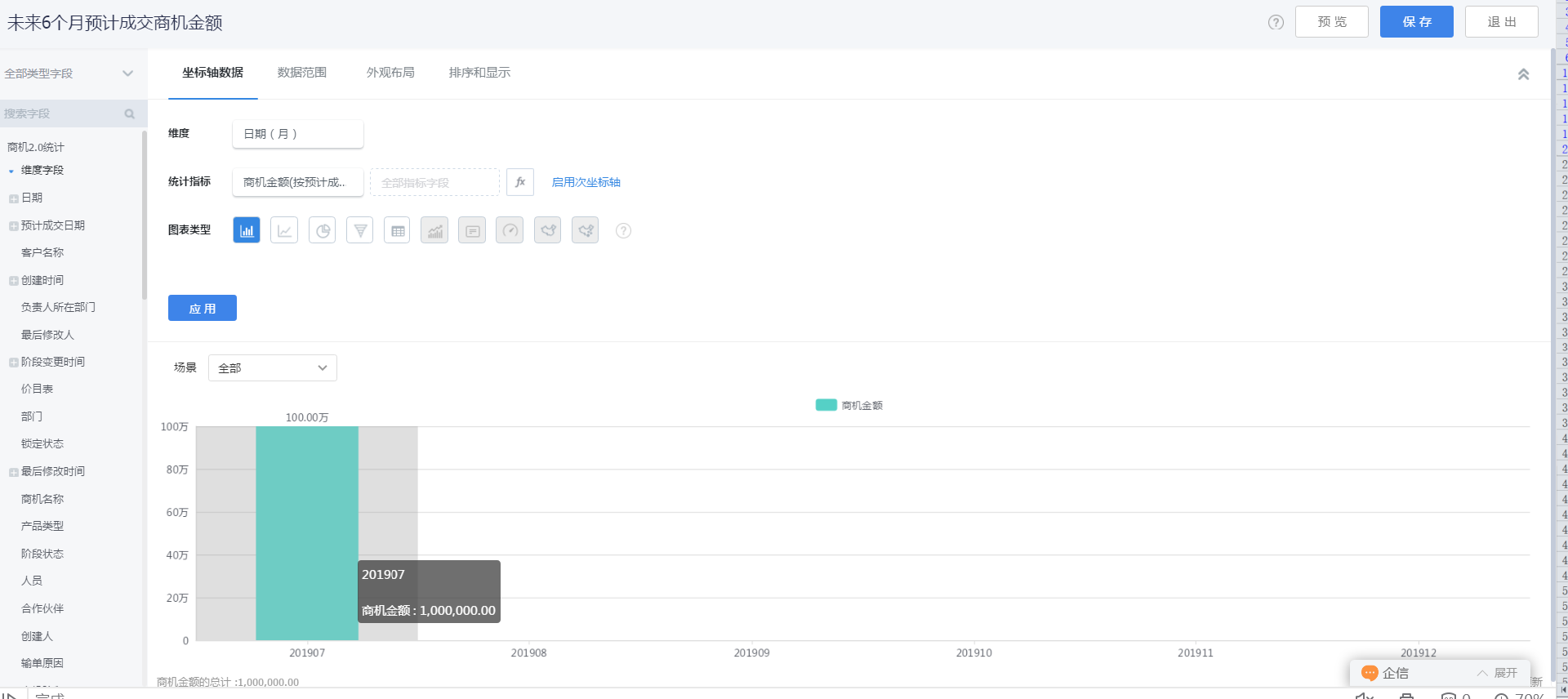Viewport: 1568px width, 699px height.
Task: Expand the 创建时间 field node
Action: [x=14, y=281]
